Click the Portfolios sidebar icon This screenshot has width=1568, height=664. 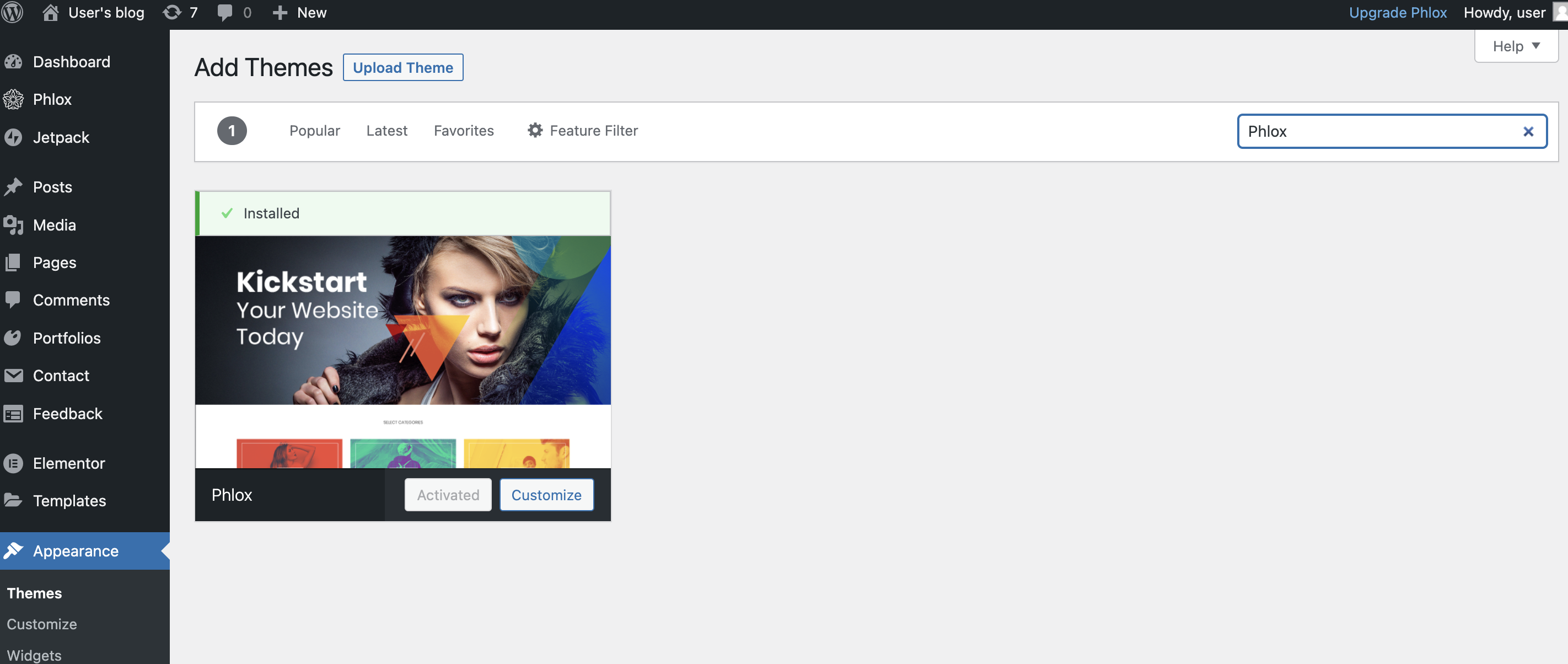coord(13,338)
